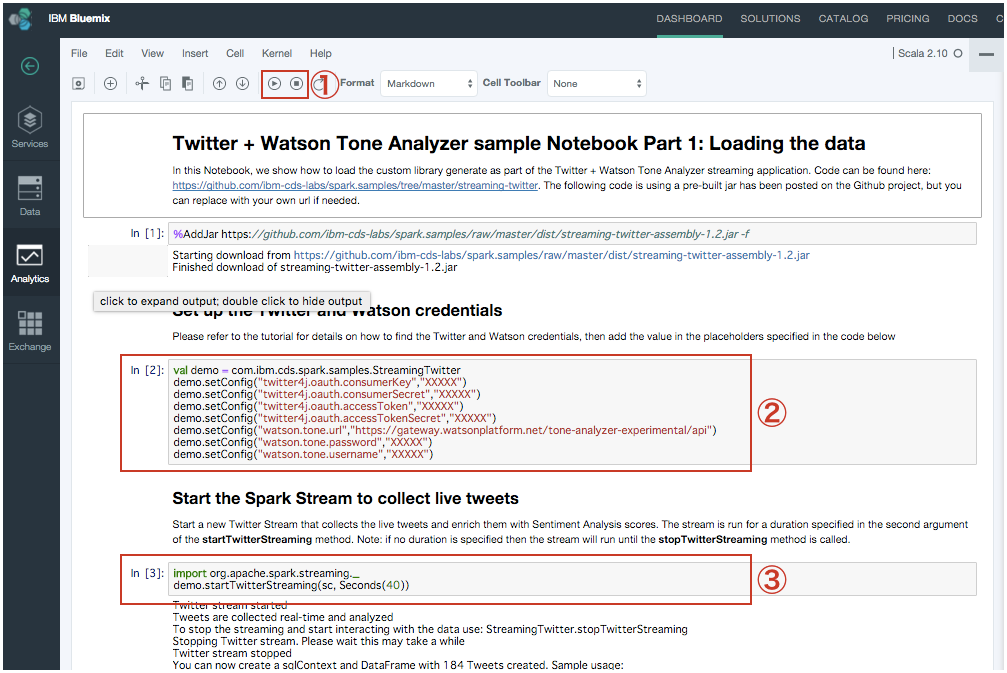Select the Analytics sidebar section
Viewport: 1007px width, 673px height.
[30, 263]
